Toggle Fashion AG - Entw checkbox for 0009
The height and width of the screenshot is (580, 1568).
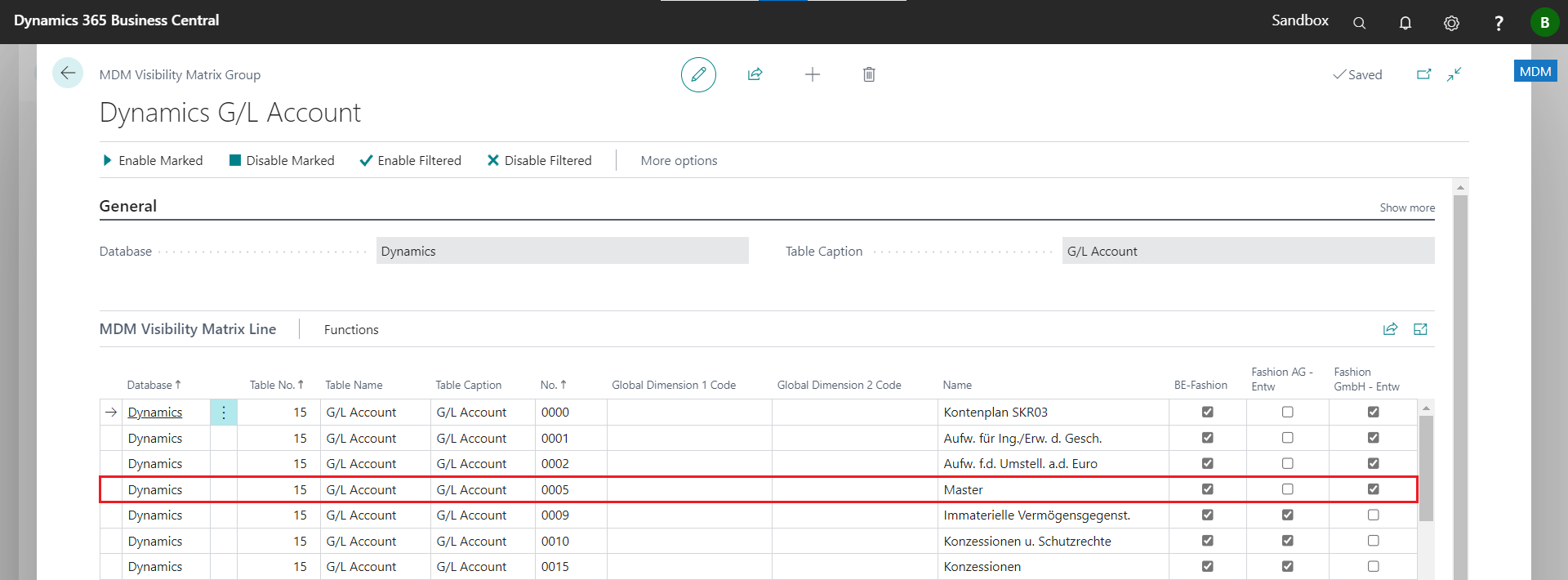click(x=1287, y=515)
